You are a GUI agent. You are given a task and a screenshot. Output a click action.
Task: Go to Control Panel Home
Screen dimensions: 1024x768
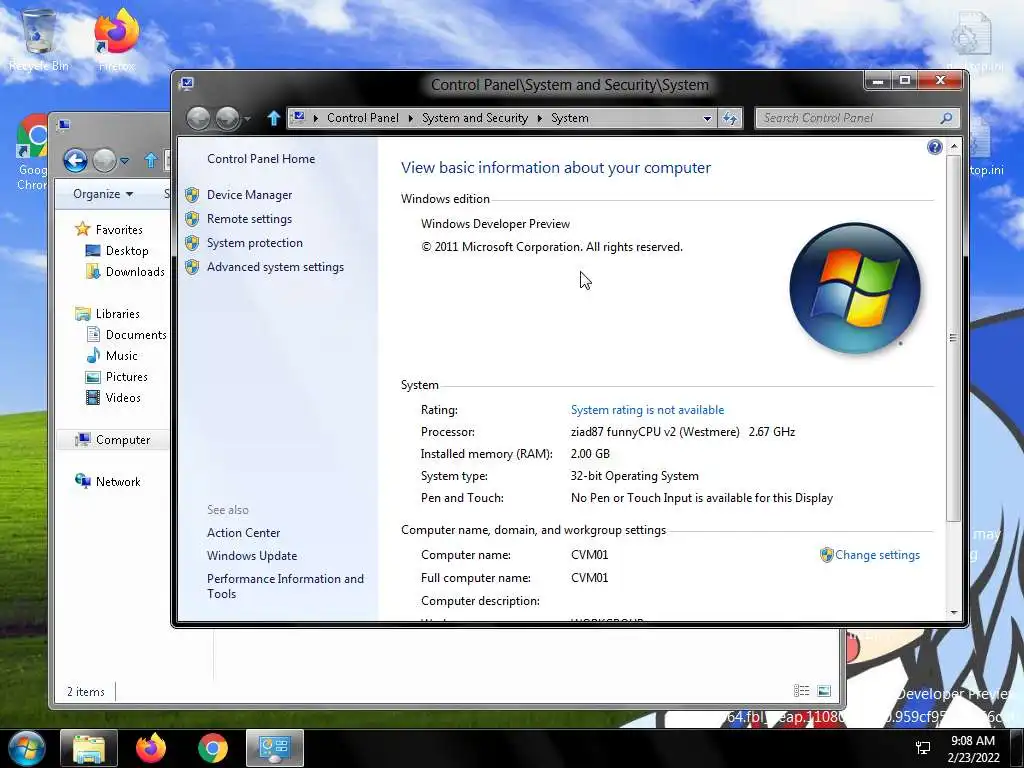pos(261,159)
